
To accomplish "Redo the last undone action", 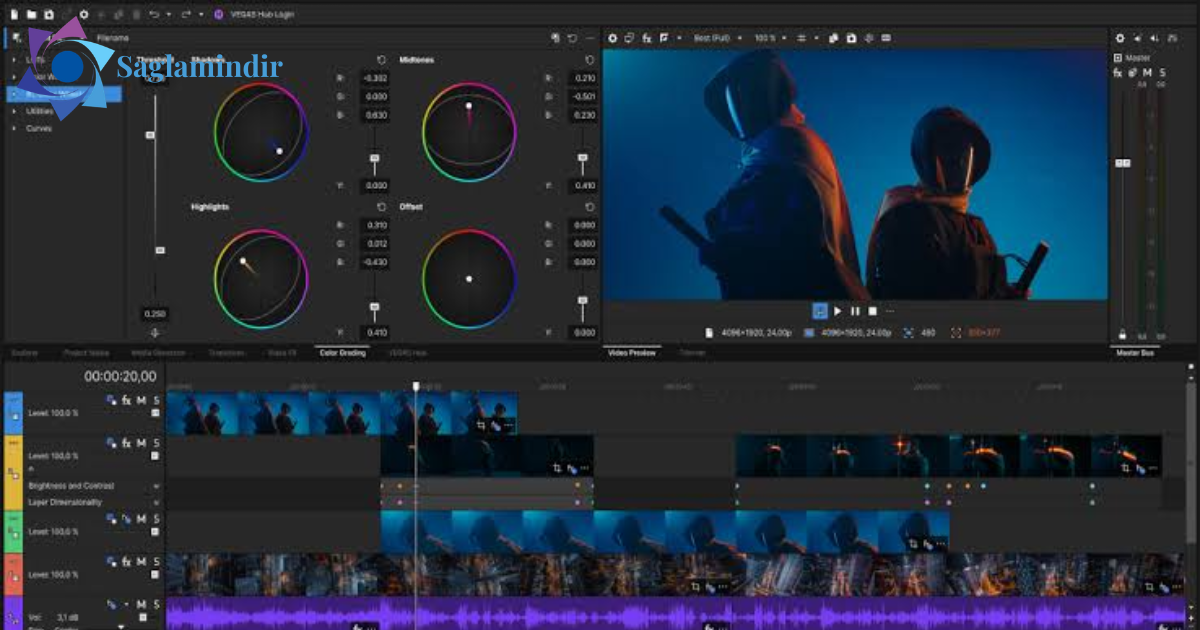I will [x=187, y=14].
